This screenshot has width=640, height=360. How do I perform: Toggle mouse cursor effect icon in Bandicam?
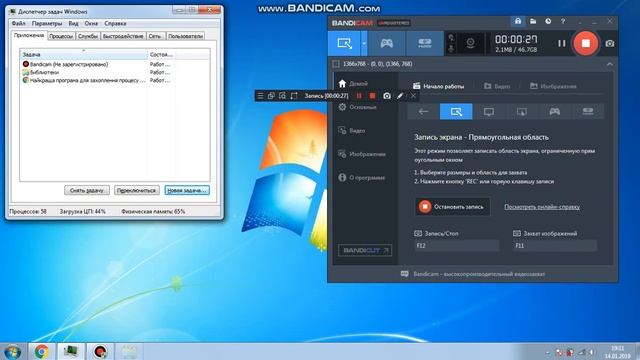(x=451, y=38)
